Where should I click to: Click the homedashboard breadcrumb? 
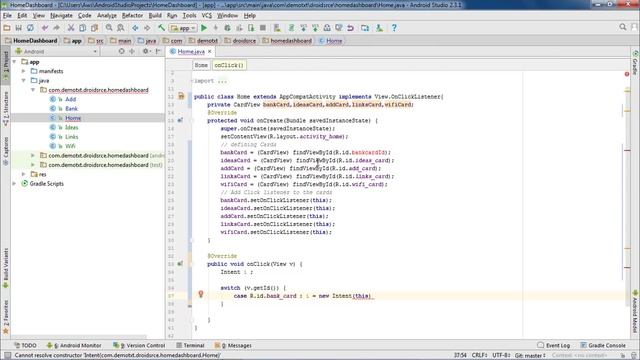[x=287, y=41]
